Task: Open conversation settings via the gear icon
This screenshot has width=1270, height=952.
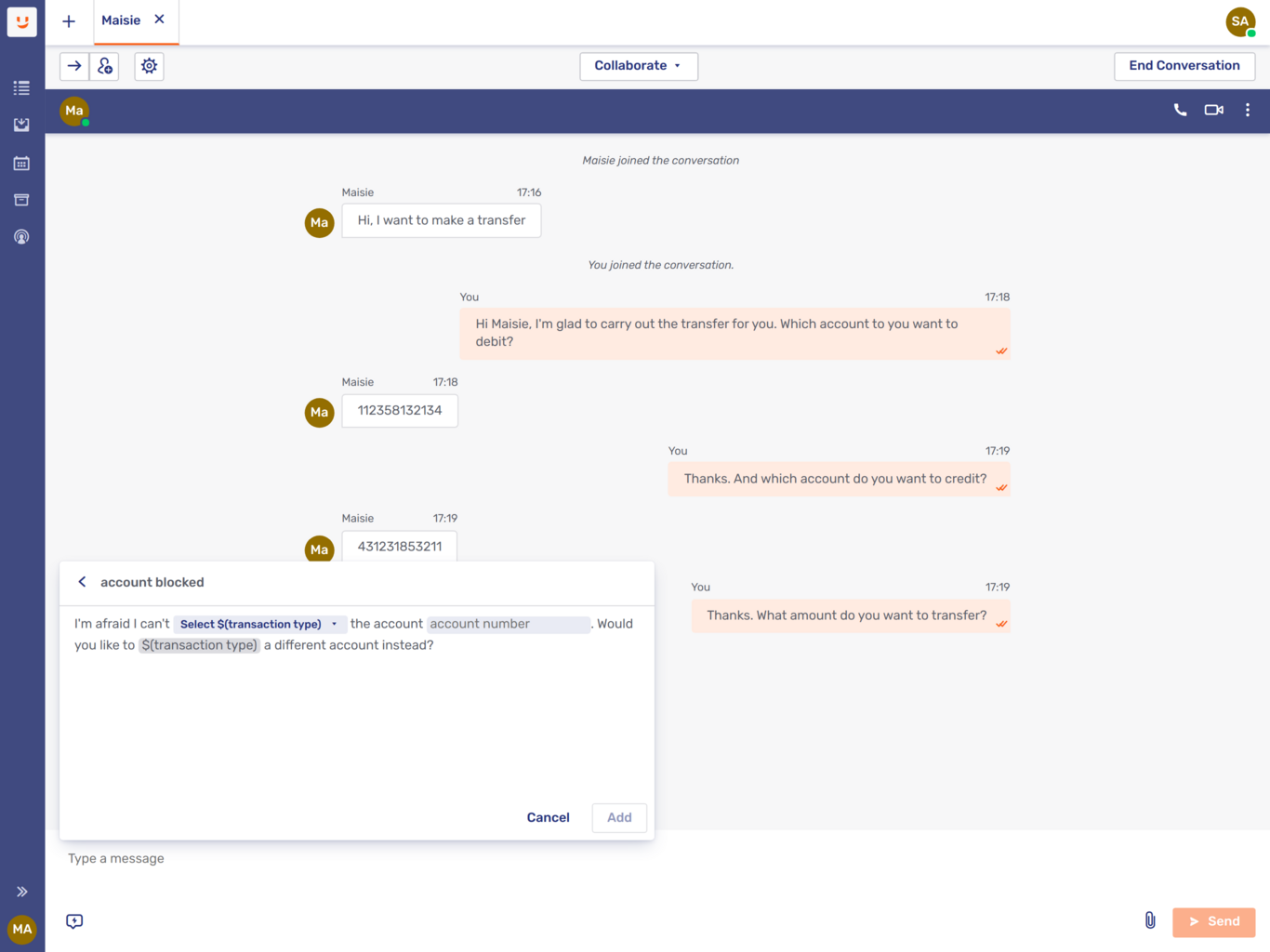Action: click(149, 66)
